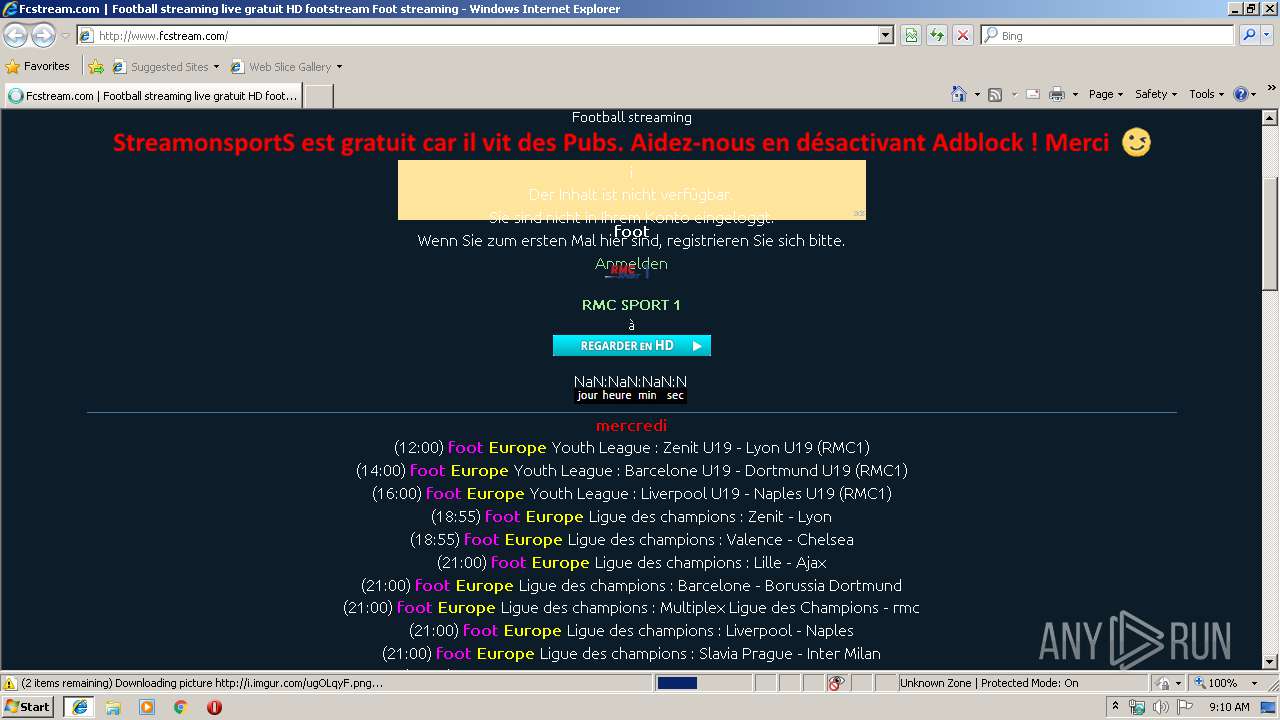The width and height of the screenshot is (1280, 720).
Task: Click the RMC channel logo thumbnail
Action: click(x=628, y=271)
